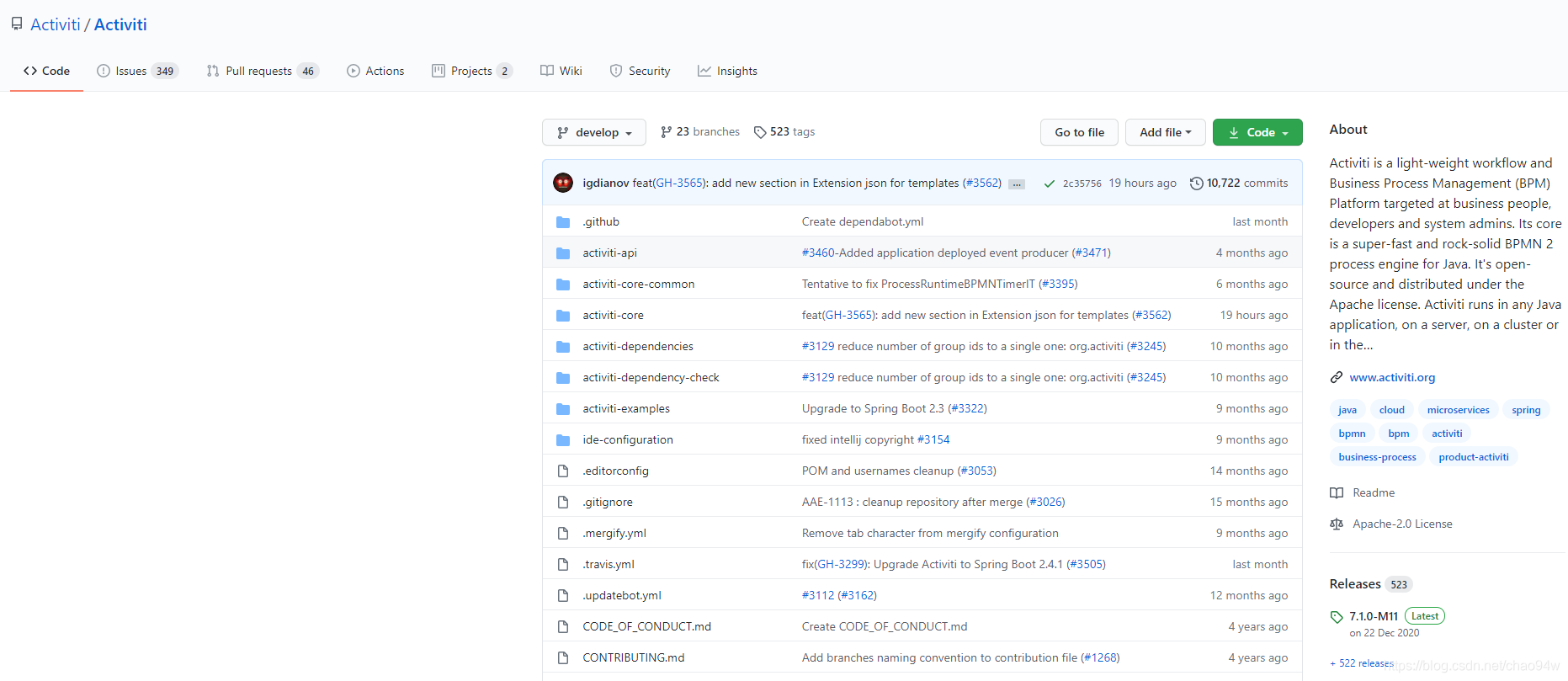The image size is (1568, 681).
Task: Click the folder icon for ide-configuration
Action: tap(563, 440)
